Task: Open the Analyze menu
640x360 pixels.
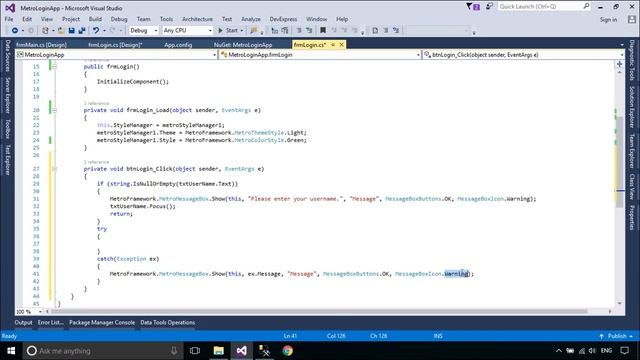Action: pyautogui.click(x=251, y=19)
